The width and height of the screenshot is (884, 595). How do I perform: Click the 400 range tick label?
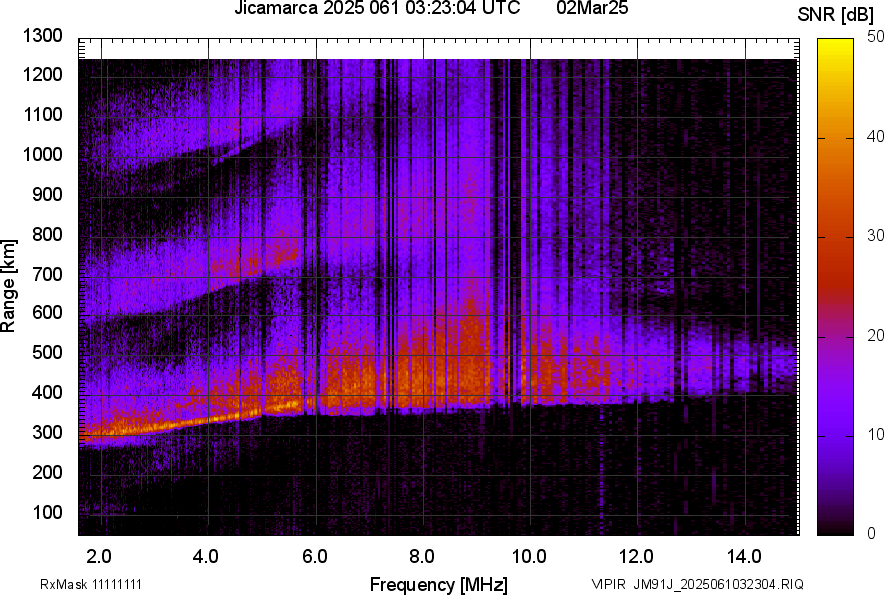point(50,393)
